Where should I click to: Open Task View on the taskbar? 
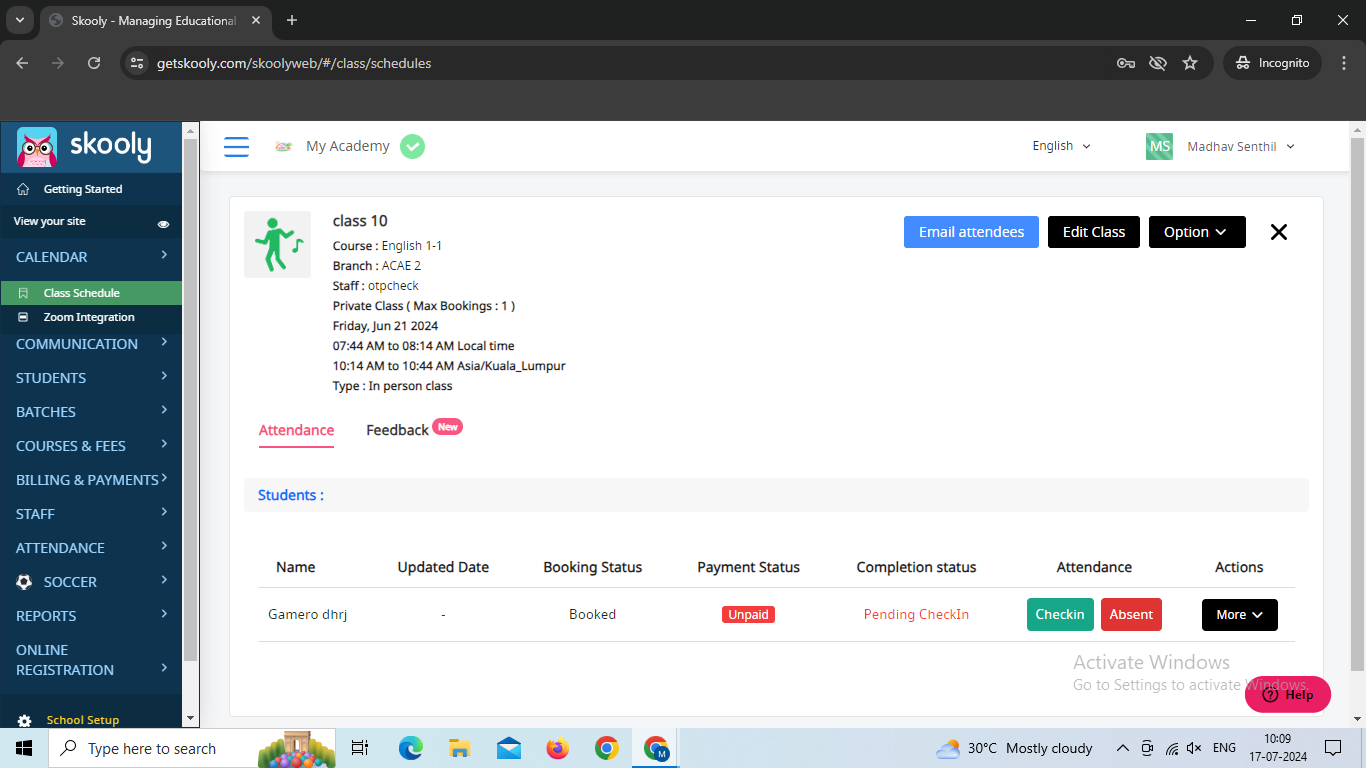pyautogui.click(x=360, y=748)
